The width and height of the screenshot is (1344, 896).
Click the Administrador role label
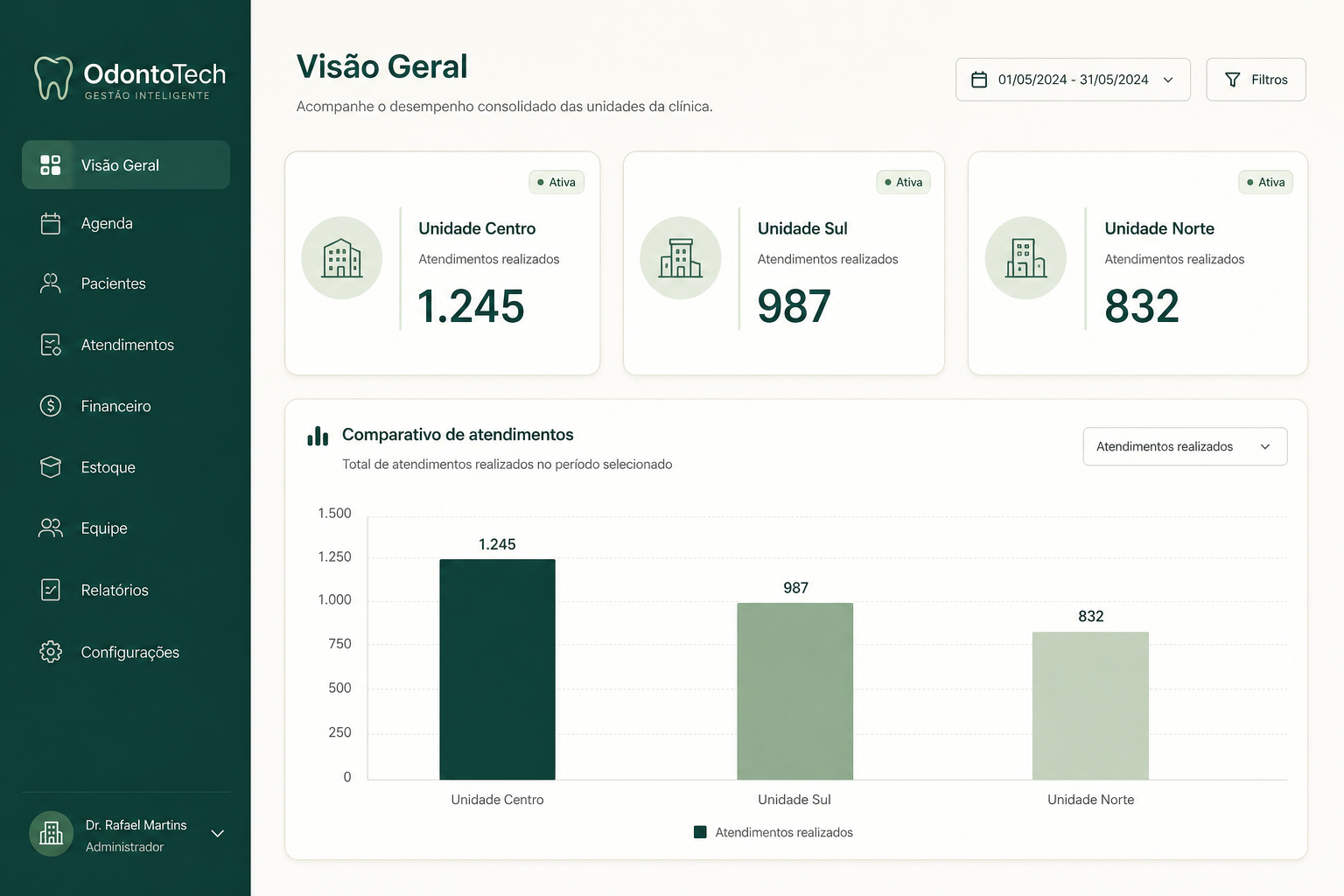click(124, 847)
